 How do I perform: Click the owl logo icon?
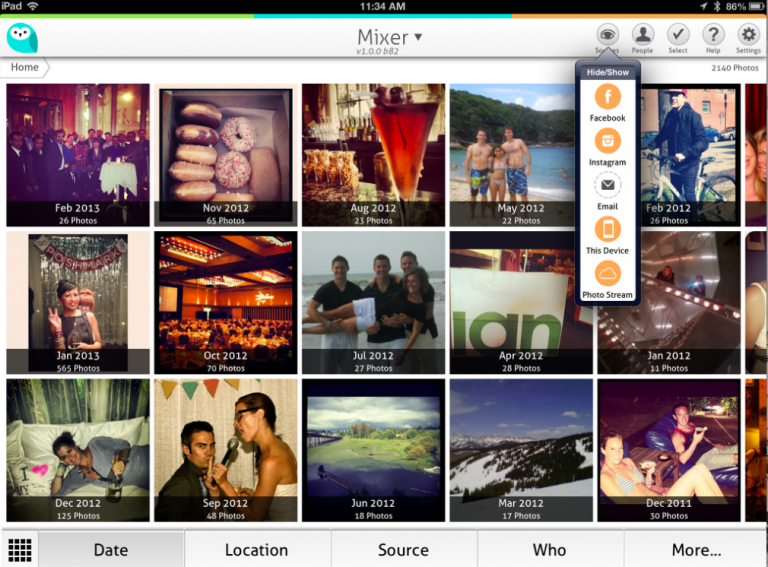(21, 37)
